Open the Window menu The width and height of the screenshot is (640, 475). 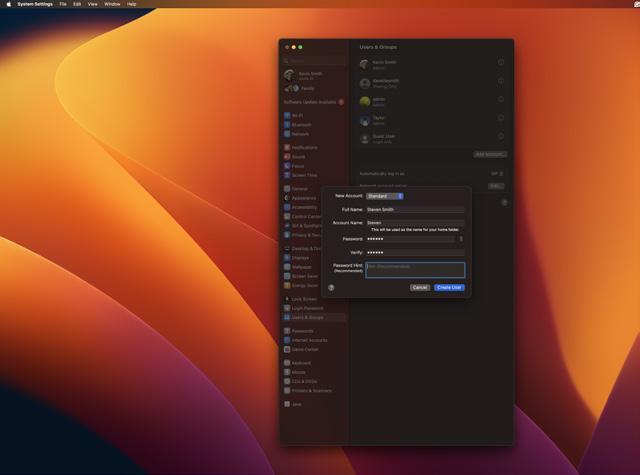[x=112, y=4]
